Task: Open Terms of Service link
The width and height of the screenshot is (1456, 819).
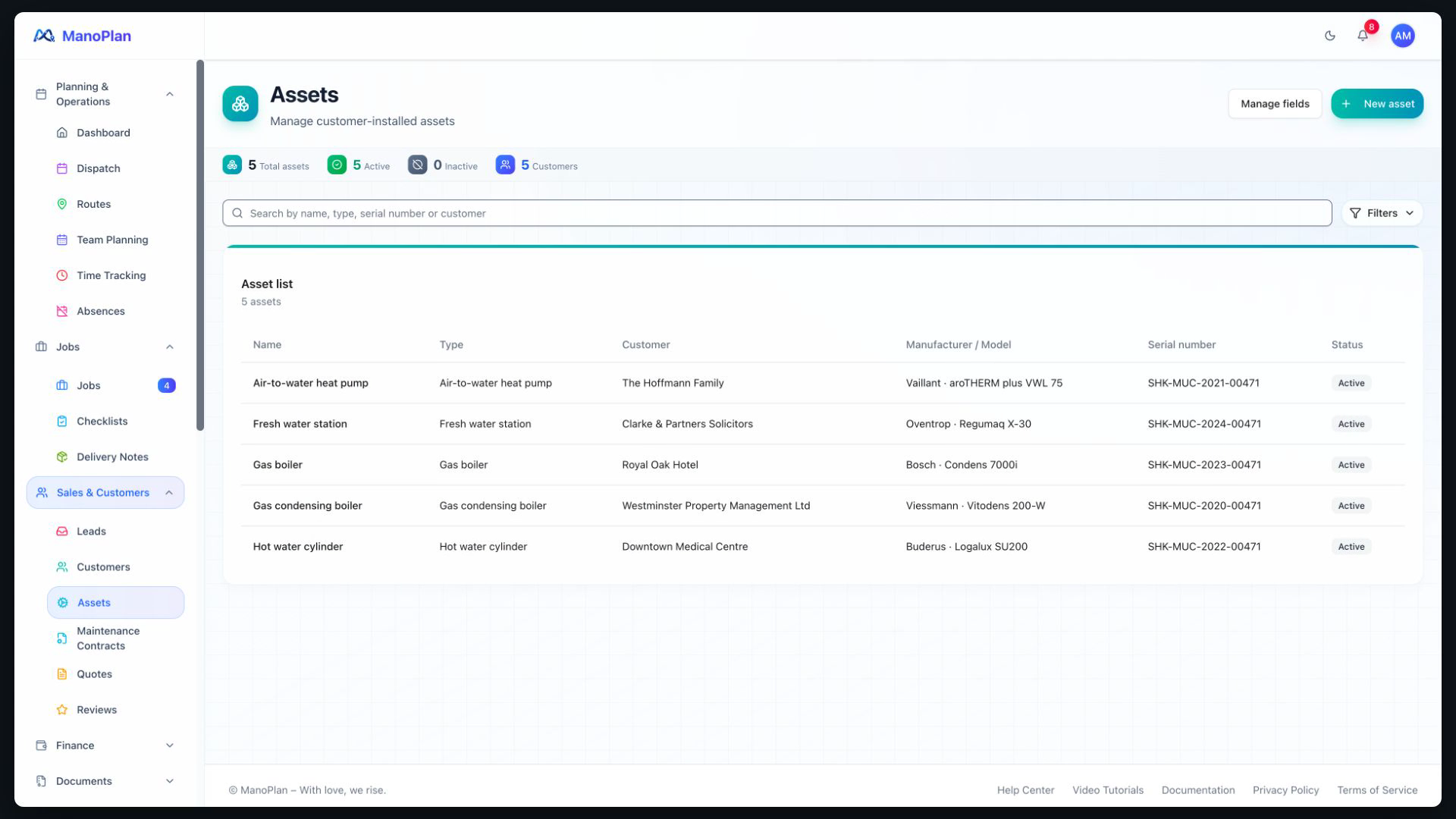Action: pyautogui.click(x=1377, y=790)
